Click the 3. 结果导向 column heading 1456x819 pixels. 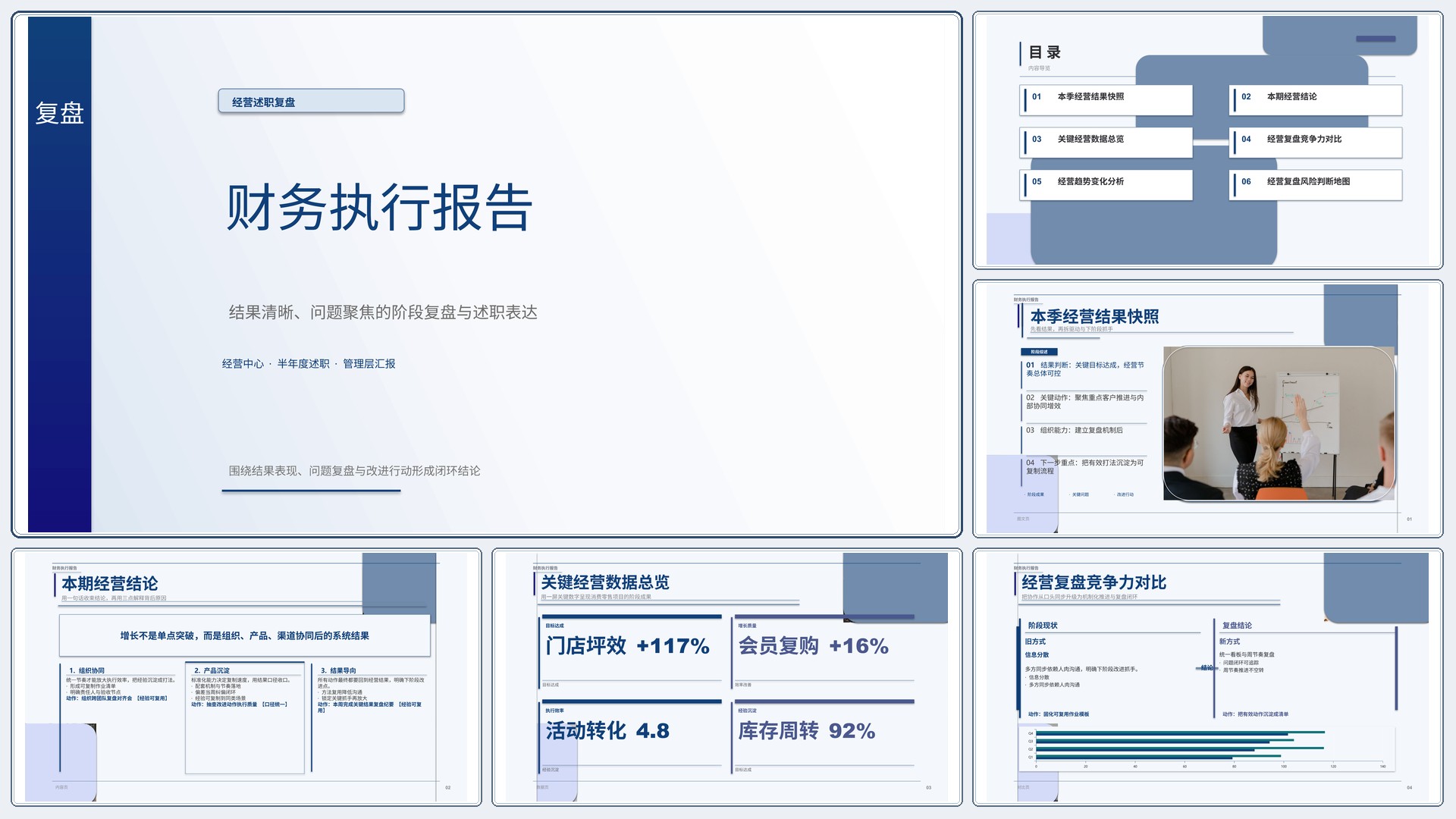[338, 670]
